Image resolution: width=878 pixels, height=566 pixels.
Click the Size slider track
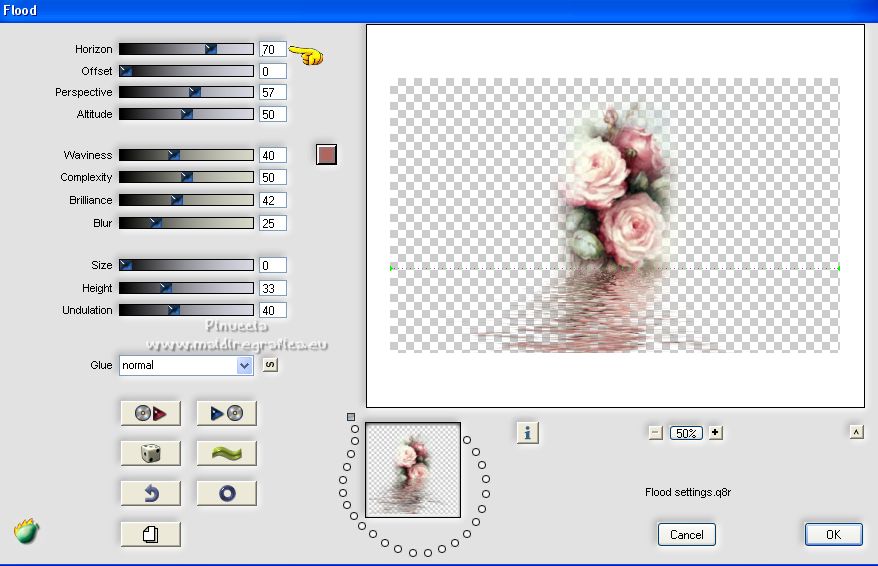(186, 265)
